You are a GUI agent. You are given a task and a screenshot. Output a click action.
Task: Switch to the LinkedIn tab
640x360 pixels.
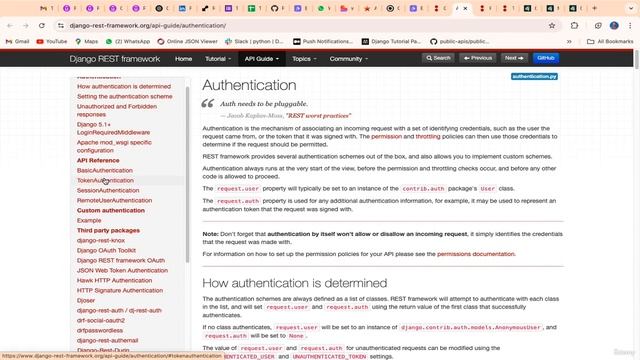pyautogui.click(x=182, y=8)
